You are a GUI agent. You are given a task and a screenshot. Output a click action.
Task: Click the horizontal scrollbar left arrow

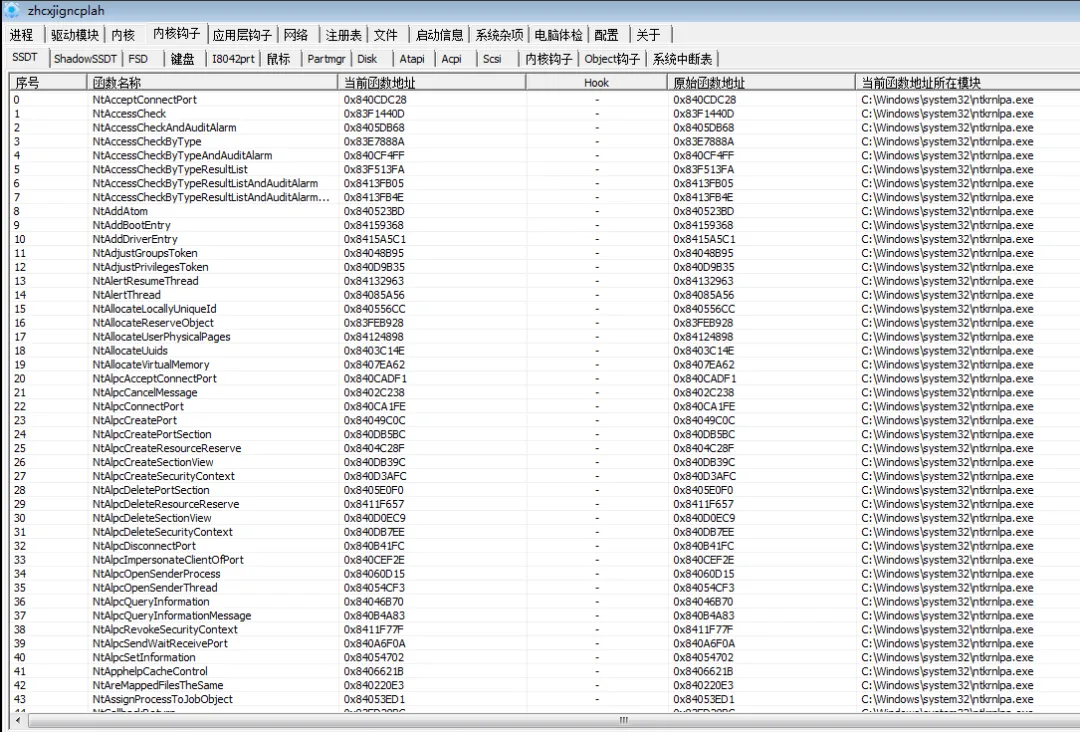coord(19,720)
